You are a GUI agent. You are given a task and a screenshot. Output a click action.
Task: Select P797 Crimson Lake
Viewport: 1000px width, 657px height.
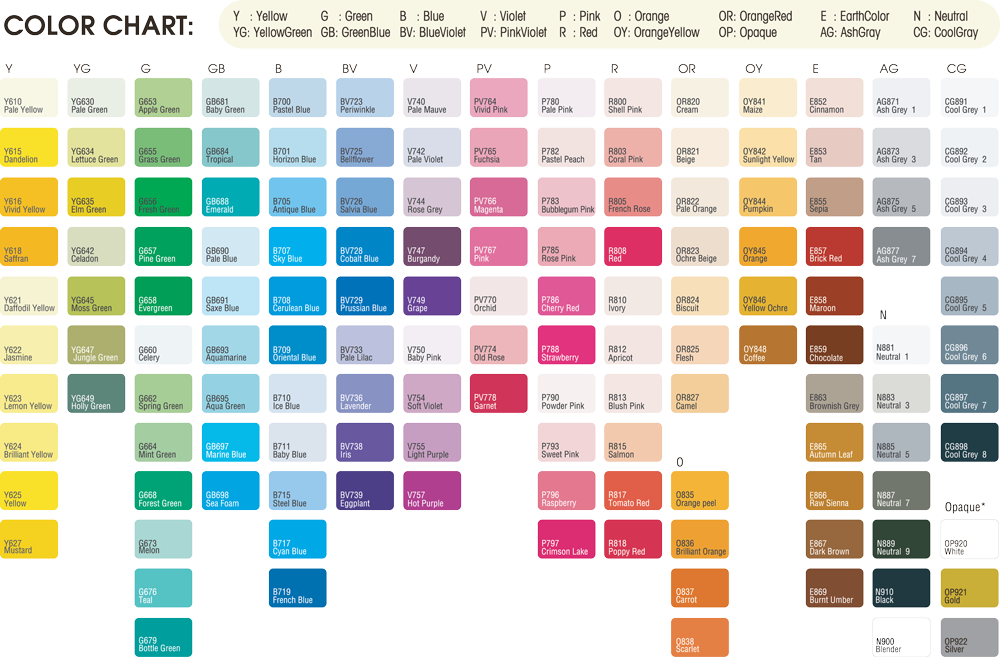tap(565, 538)
